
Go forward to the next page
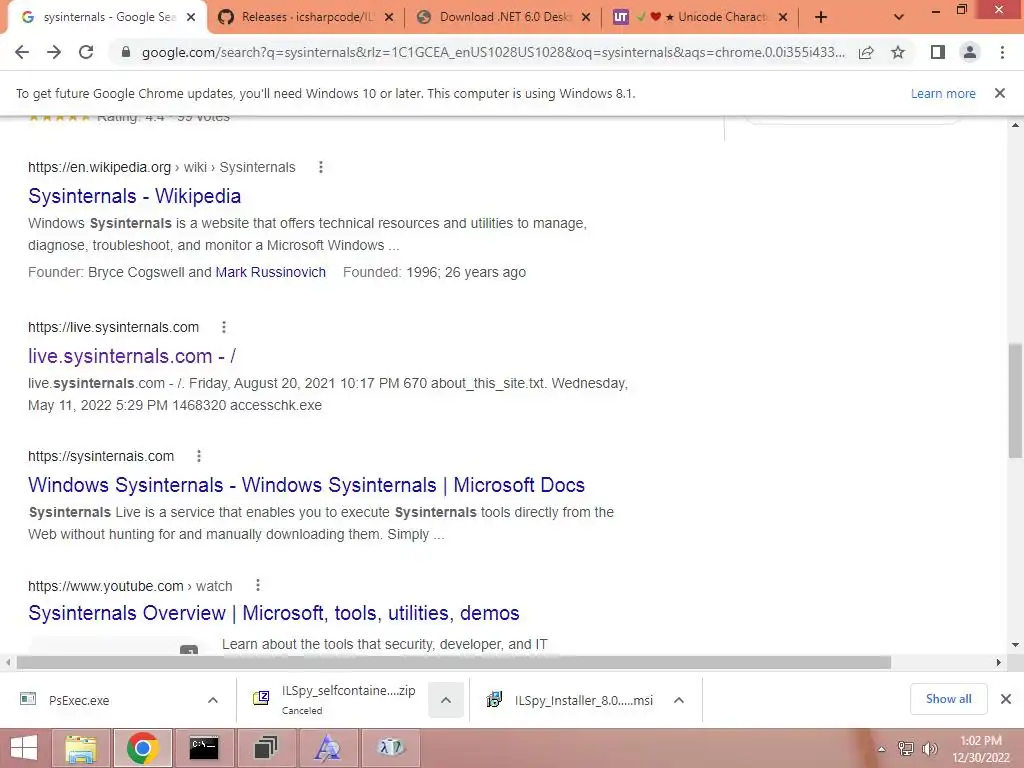pyautogui.click(x=54, y=52)
